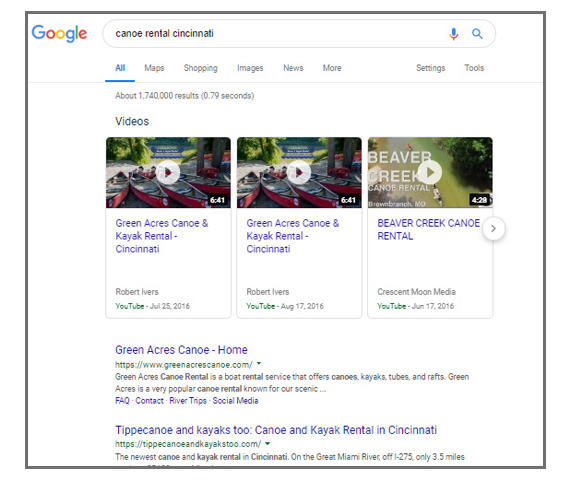
Task: Open search Settings
Action: (431, 68)
